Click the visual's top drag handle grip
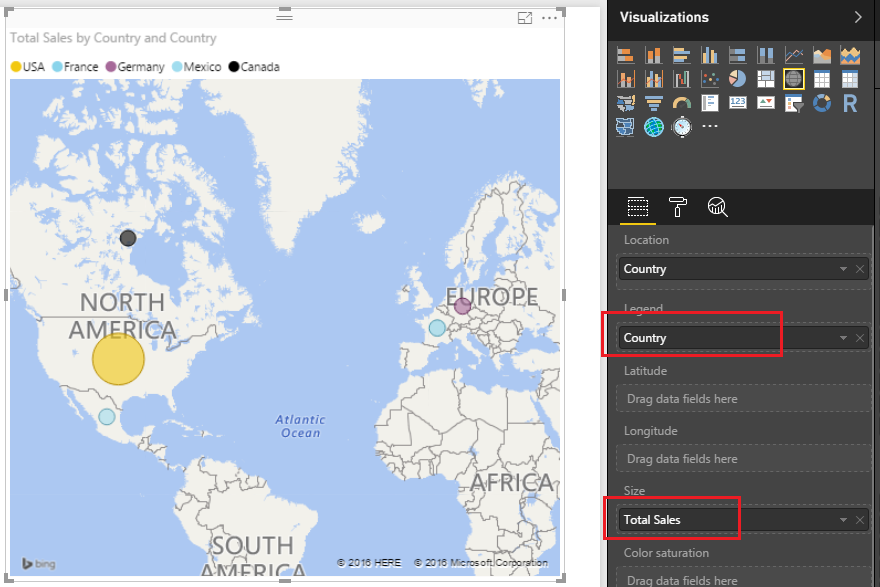The width and height of the screenshot is (880, 587). pos(285,17)
